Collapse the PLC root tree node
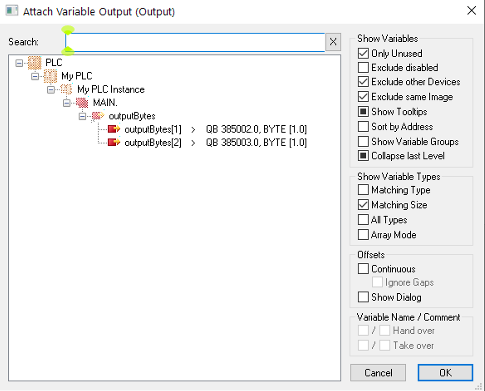485x391 pixels. (x=19, y=63)
